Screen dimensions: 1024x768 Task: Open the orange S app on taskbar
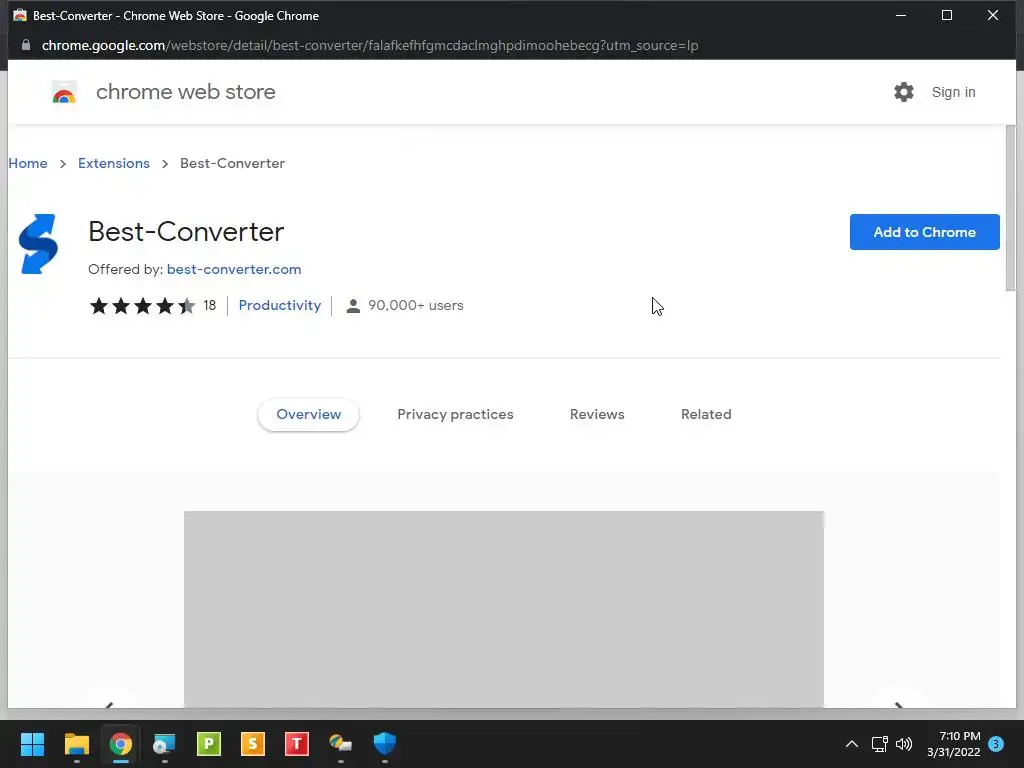tap(253, 744)
